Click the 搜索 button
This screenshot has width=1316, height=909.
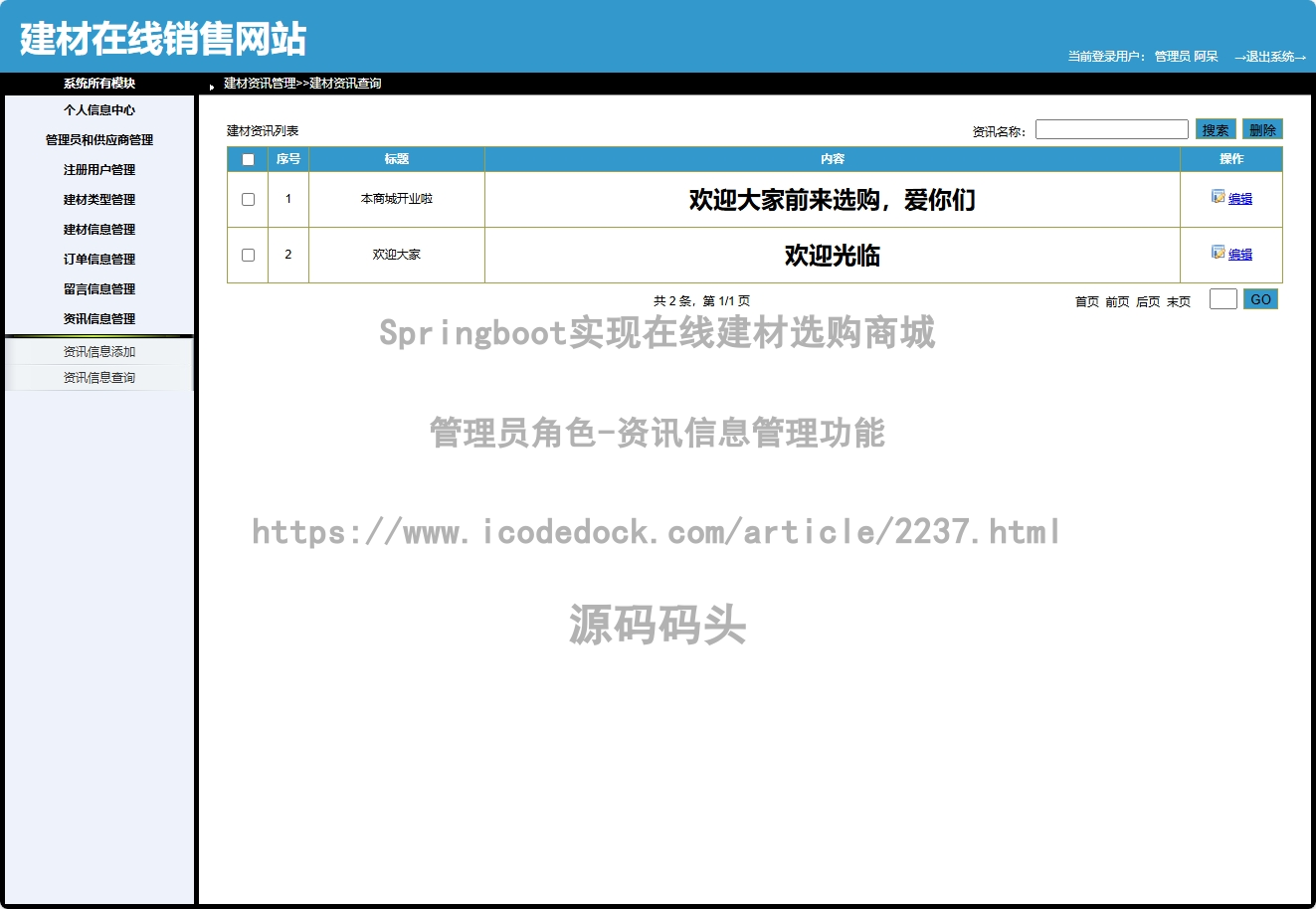pos(1216,129)
